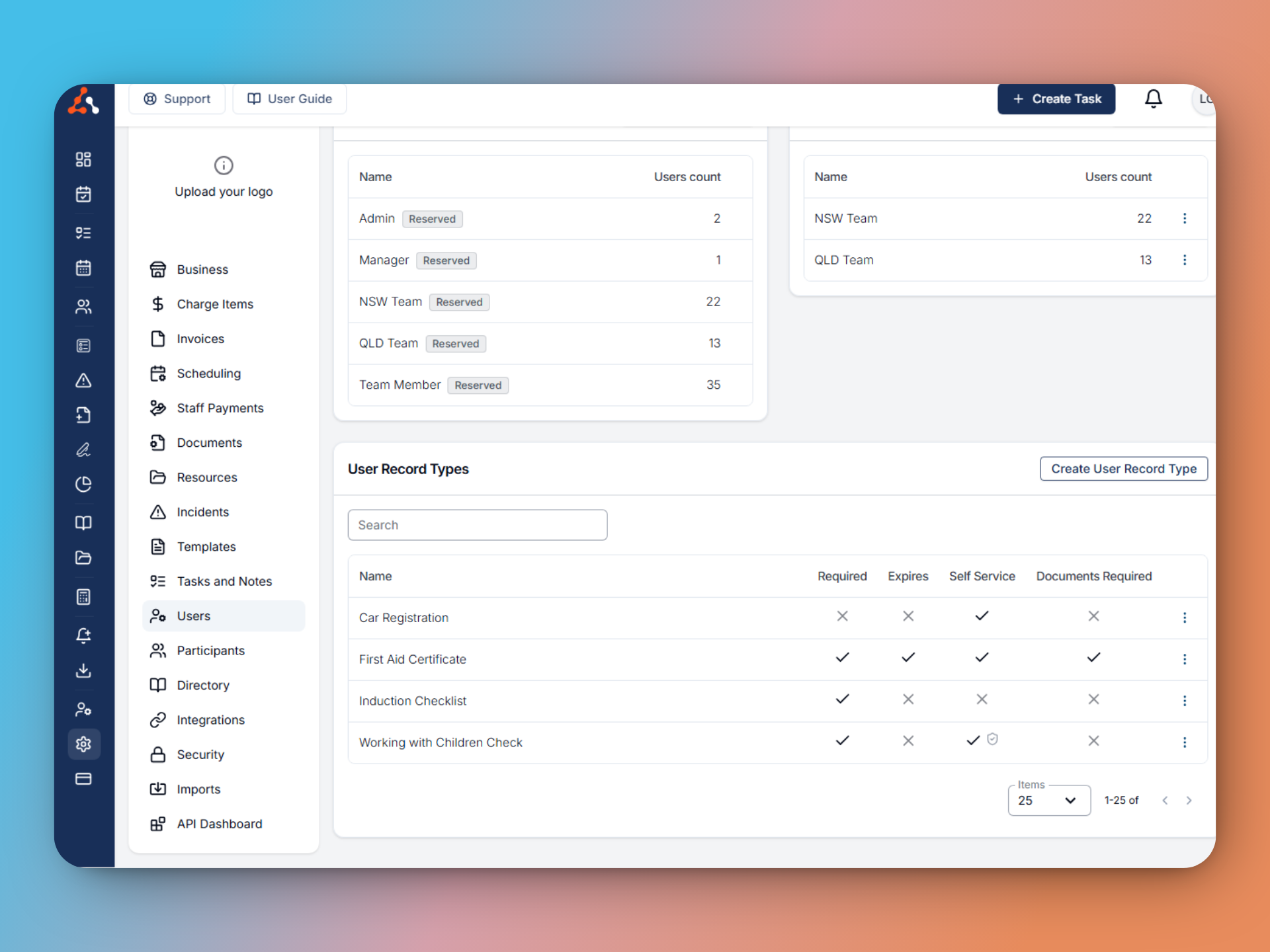This screenshot has width=1270, height=952.
Task: Click the Create User Record Type button
Action: pos(1123,468)
